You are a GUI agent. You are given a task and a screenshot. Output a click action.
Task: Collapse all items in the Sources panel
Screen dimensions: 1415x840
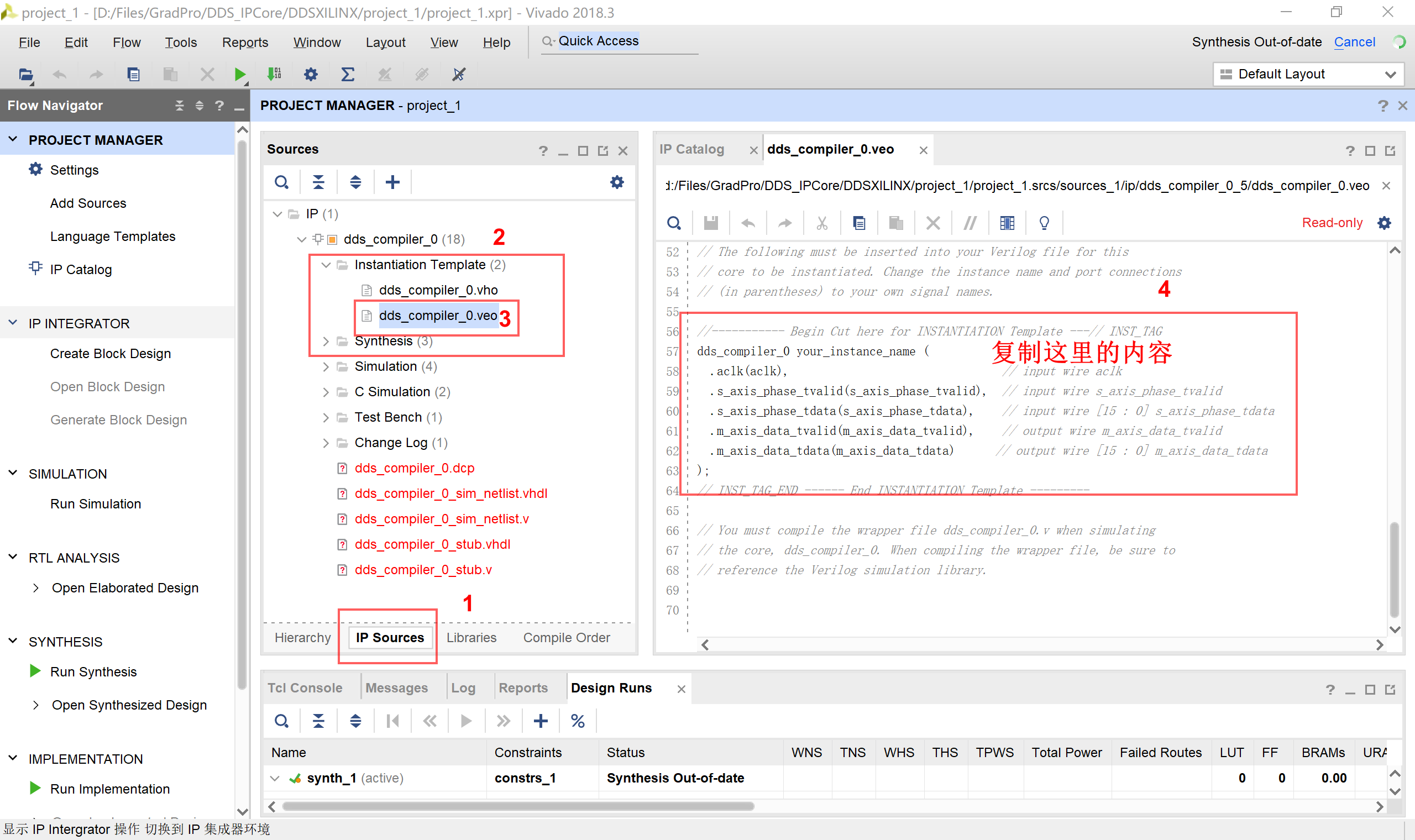pos(319,182)
